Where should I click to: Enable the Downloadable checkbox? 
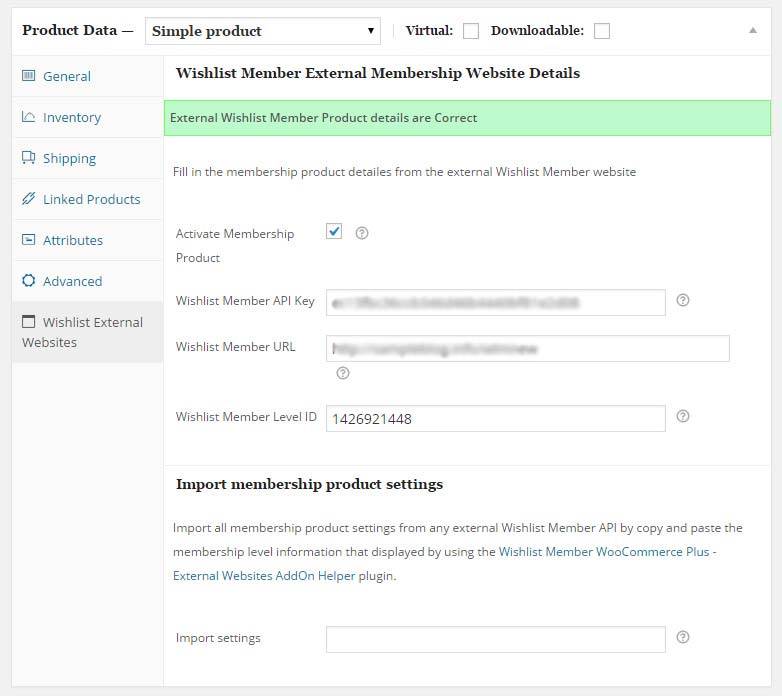602,31
